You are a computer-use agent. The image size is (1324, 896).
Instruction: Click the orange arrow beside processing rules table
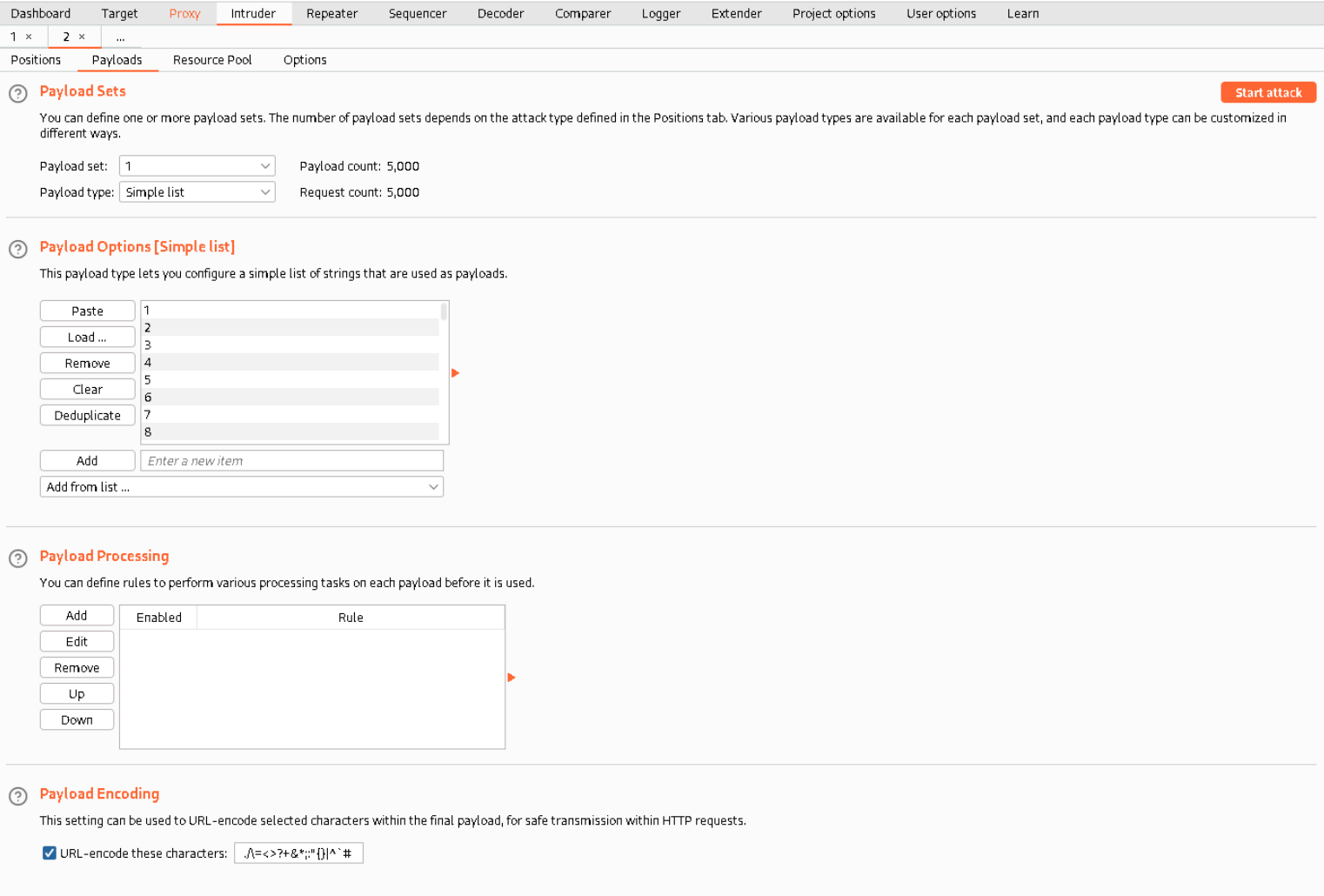pos(512,677)
